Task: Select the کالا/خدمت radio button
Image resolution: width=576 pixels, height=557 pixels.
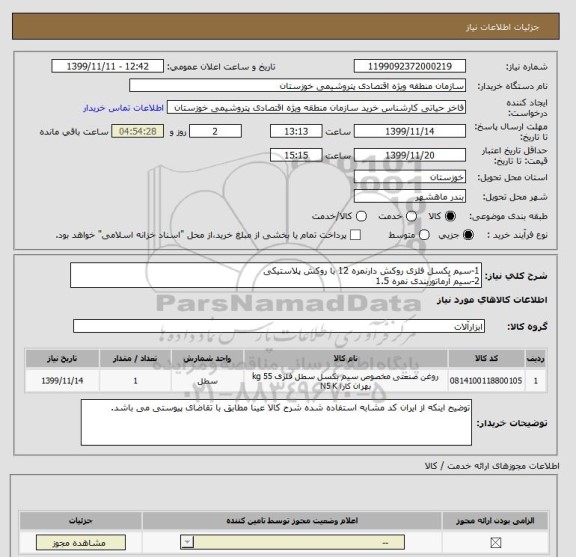Action: click(x=361, y=216)
